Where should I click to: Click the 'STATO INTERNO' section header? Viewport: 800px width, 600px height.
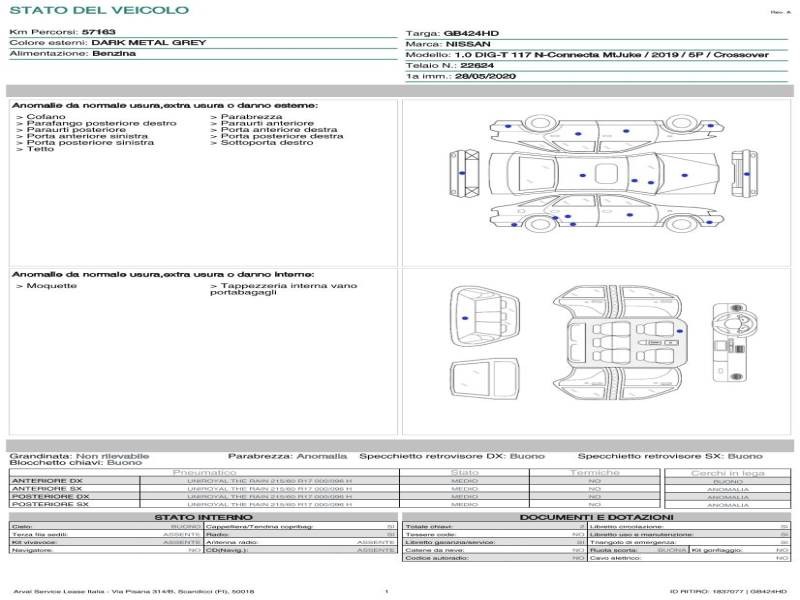point(203,517)
